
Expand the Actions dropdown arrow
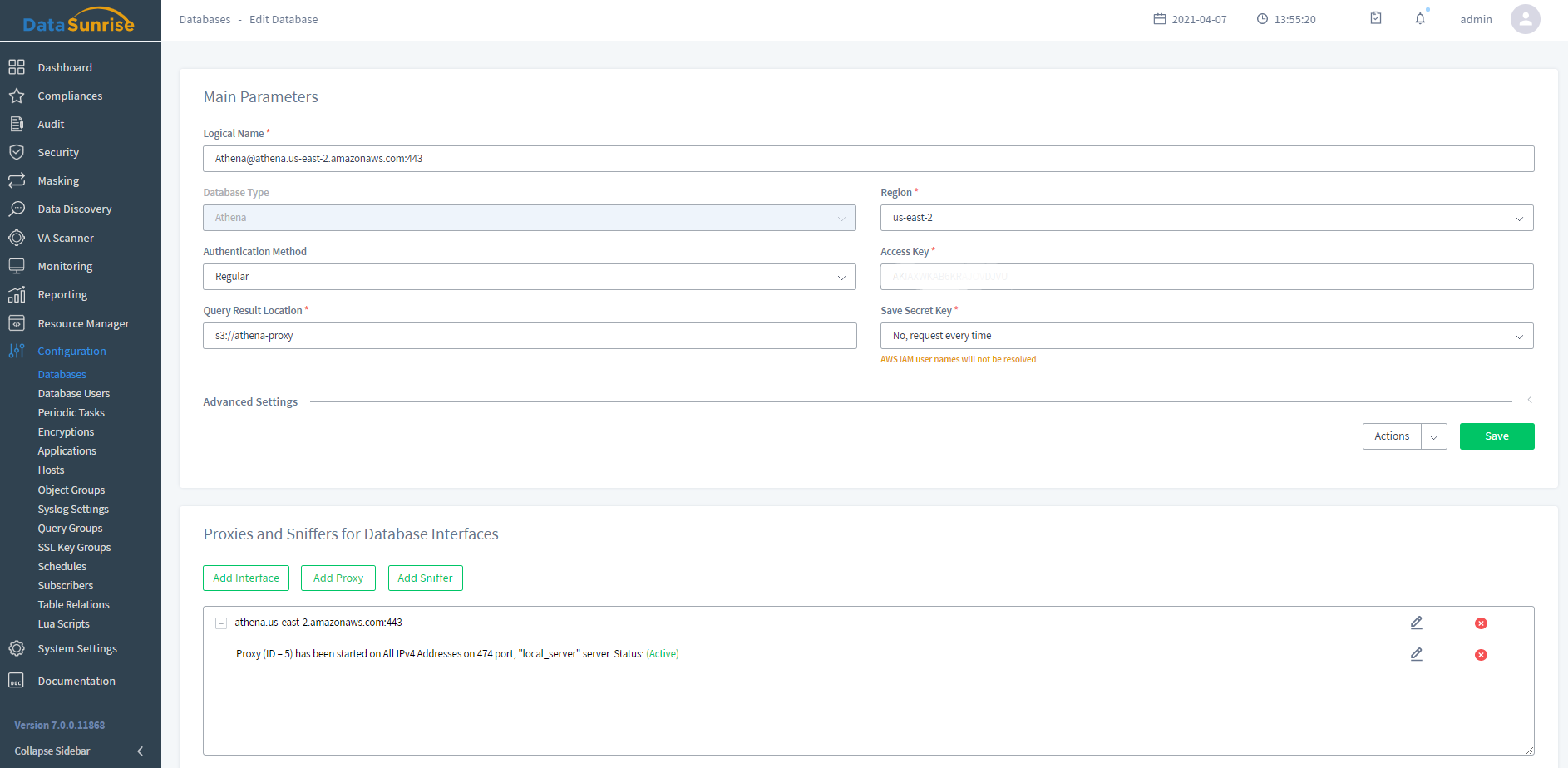1434,436
